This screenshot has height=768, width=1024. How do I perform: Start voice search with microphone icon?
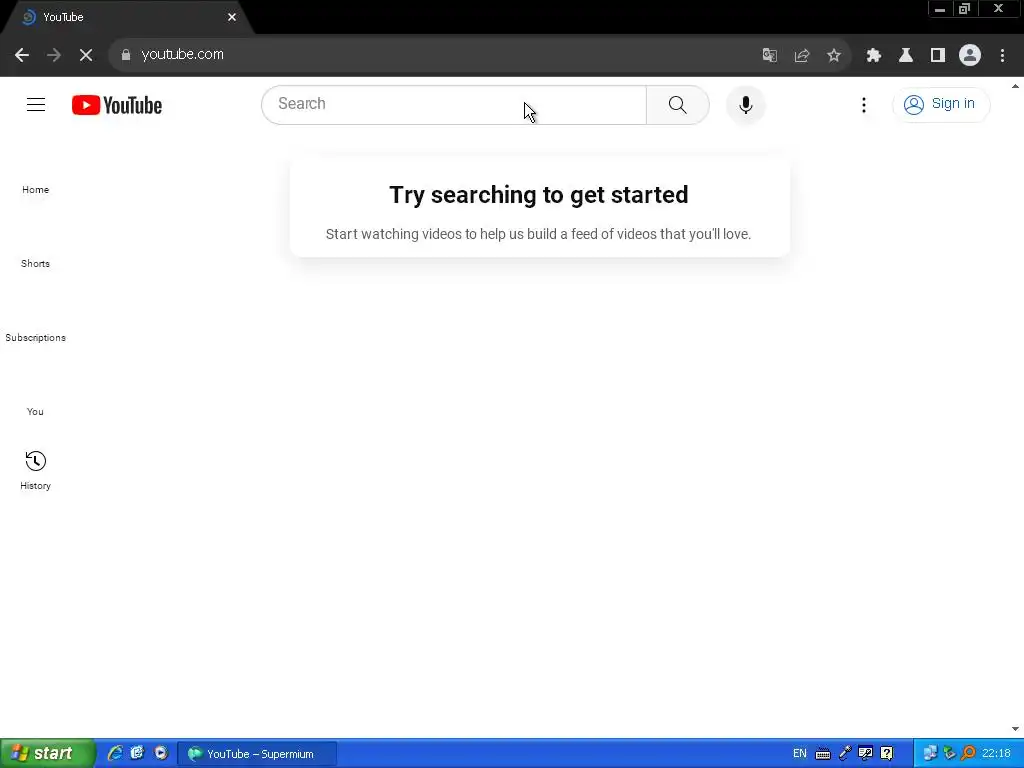pyautogui.click(x=745, y=104)
